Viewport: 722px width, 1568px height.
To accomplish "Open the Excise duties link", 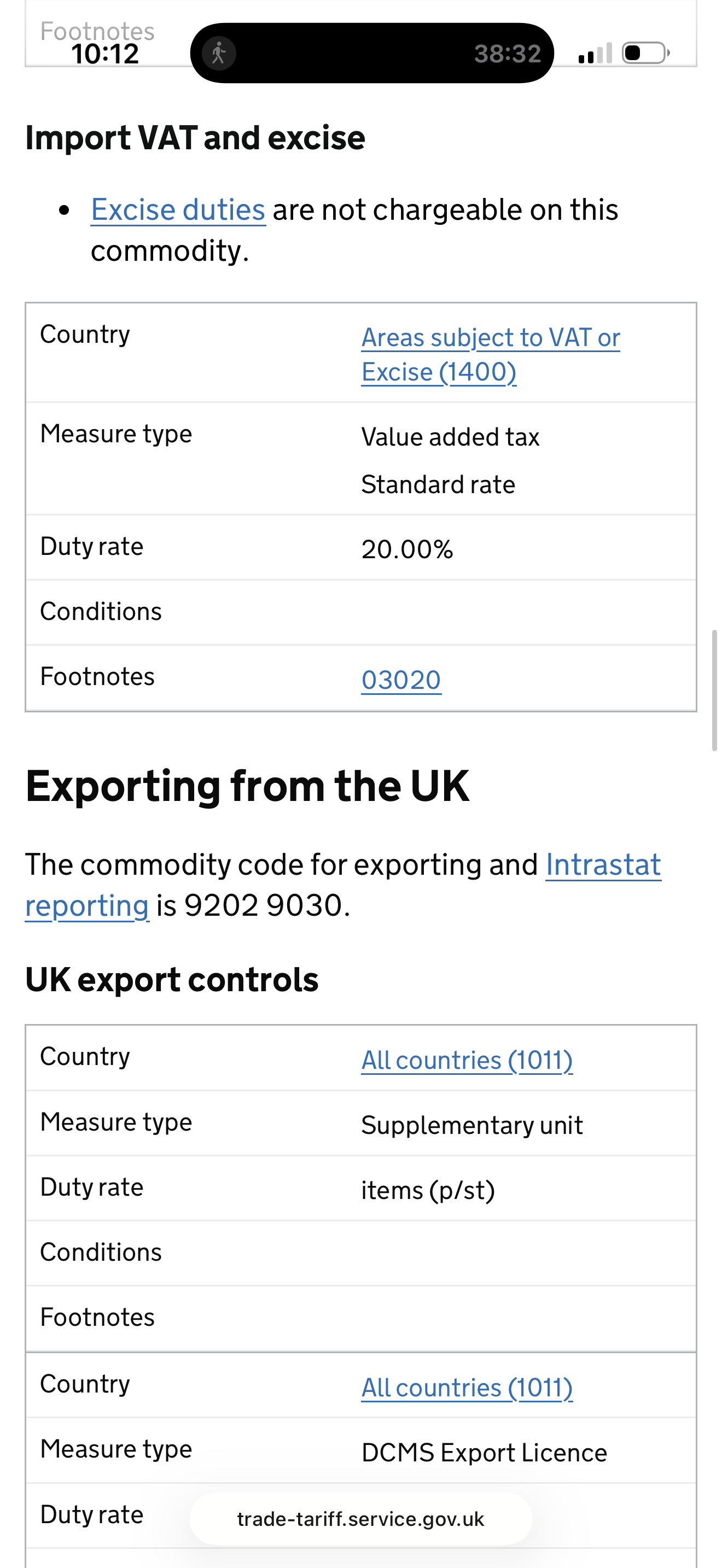I will click(178, 210).
